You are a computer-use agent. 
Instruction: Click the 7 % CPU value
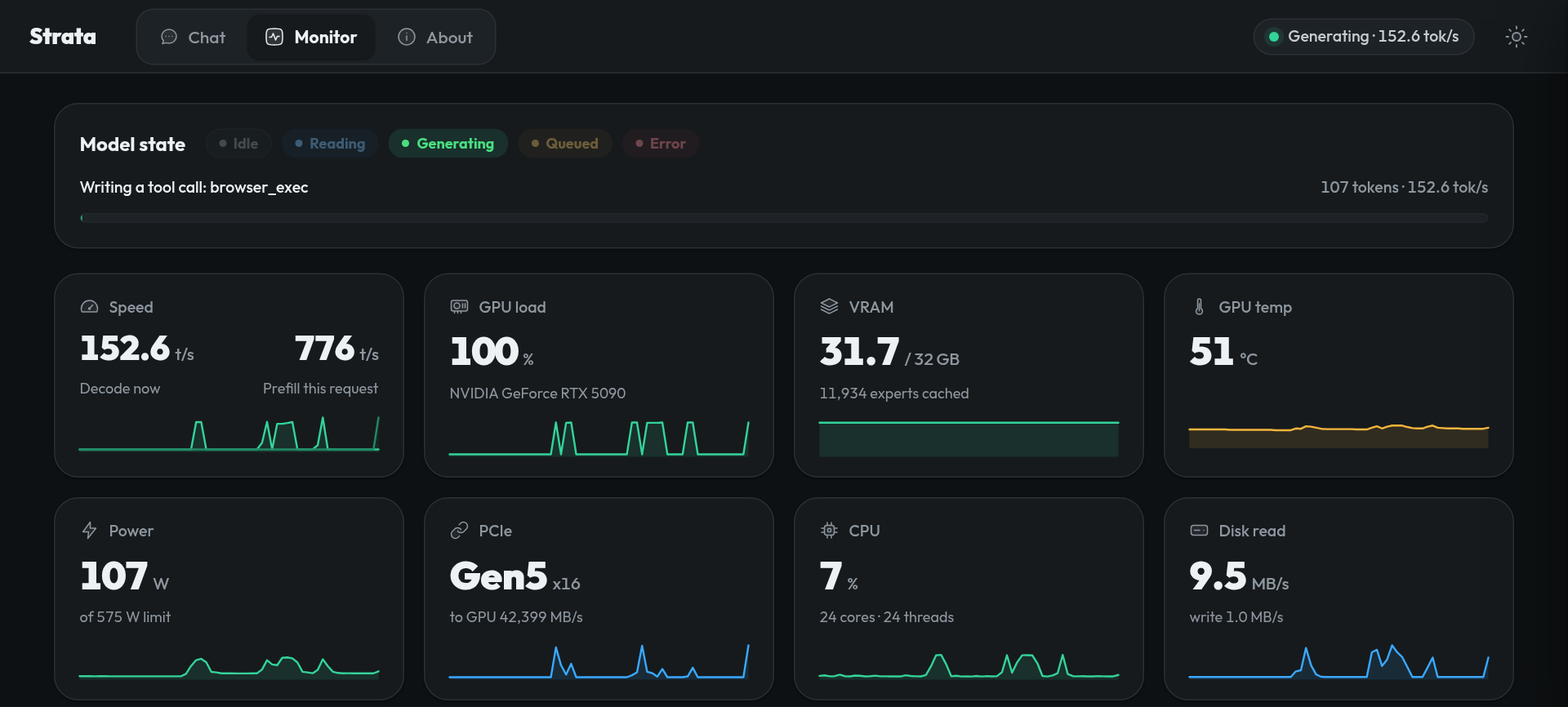click(x=839, y=576)
